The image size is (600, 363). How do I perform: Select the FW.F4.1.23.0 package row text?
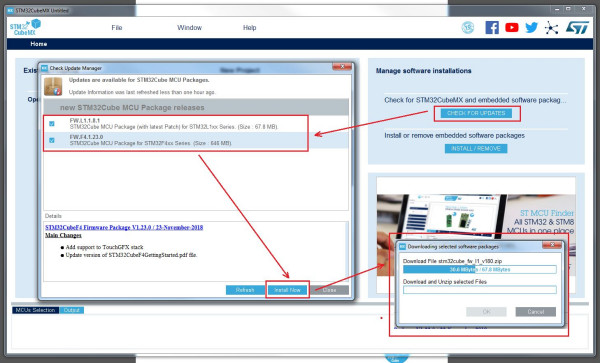point(151,140)
